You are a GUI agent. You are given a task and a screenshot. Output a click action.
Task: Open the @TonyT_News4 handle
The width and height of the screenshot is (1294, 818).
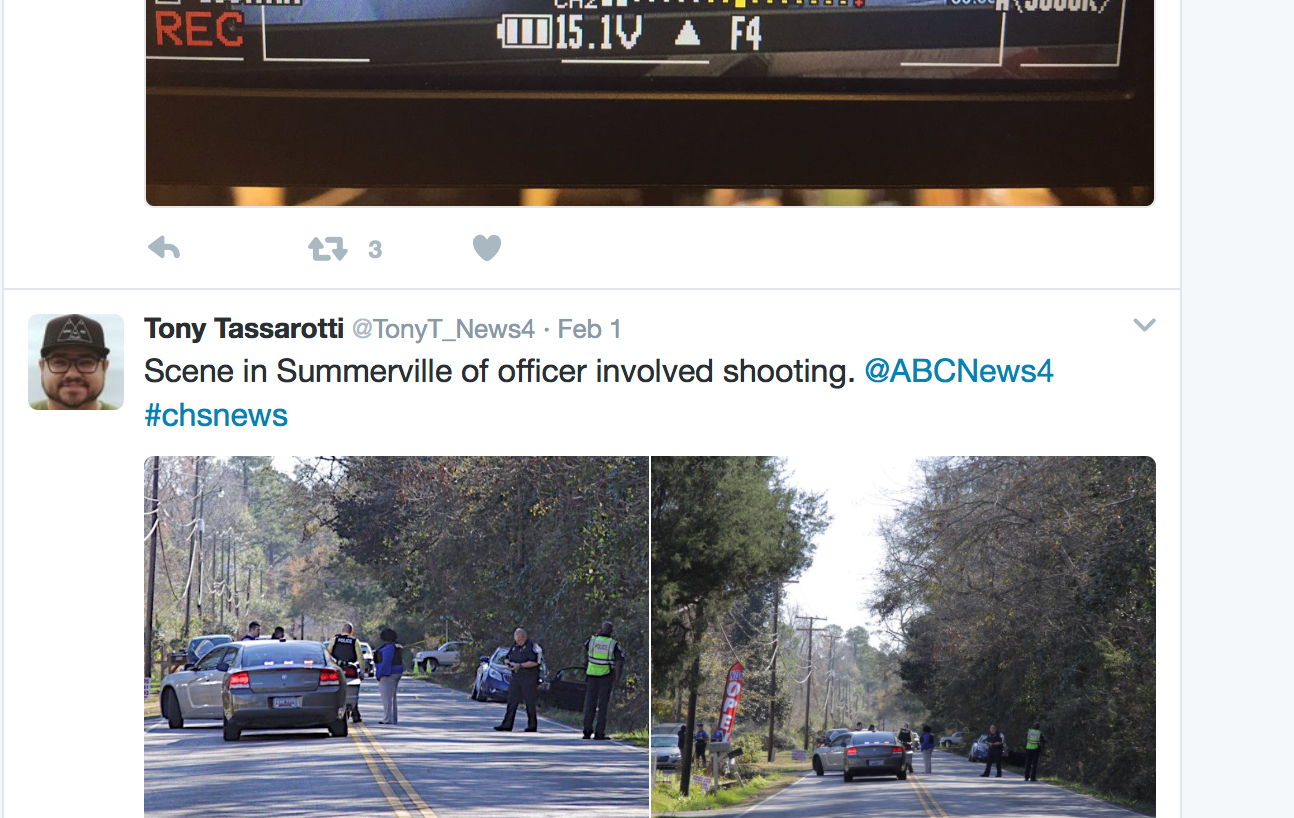(x=443, y=329)
